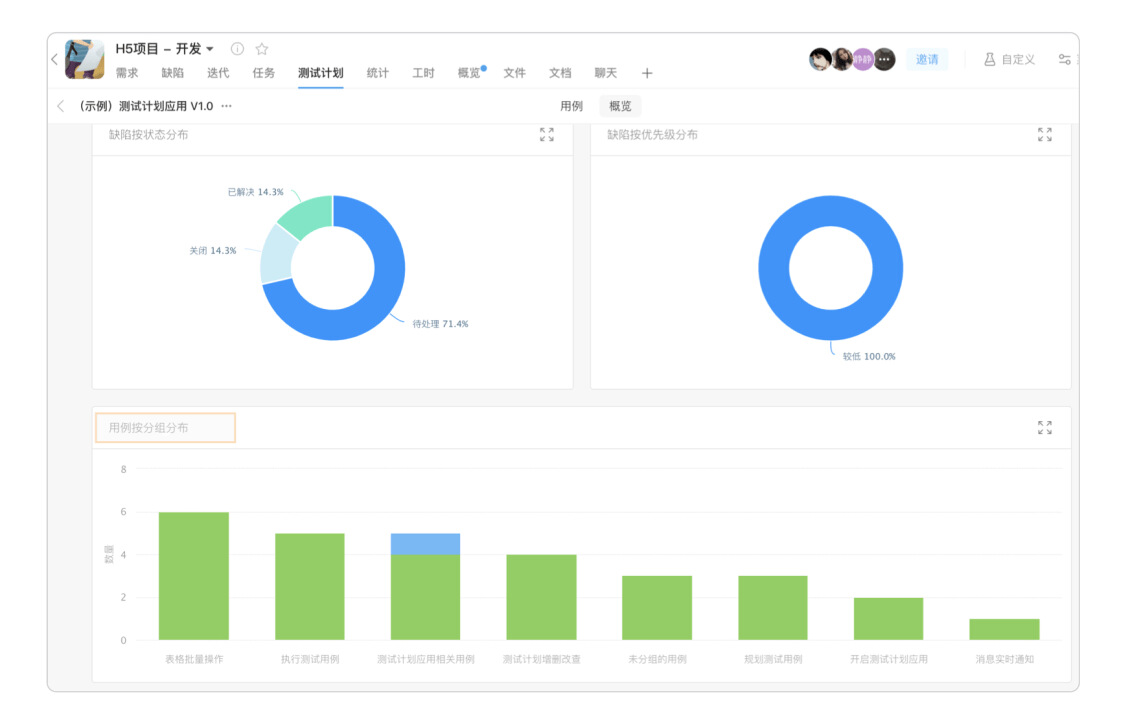Open the 迭代 tab
The width and height of the screenshot is (1125, 726).
pyautogui.click(x=218, y=73)
